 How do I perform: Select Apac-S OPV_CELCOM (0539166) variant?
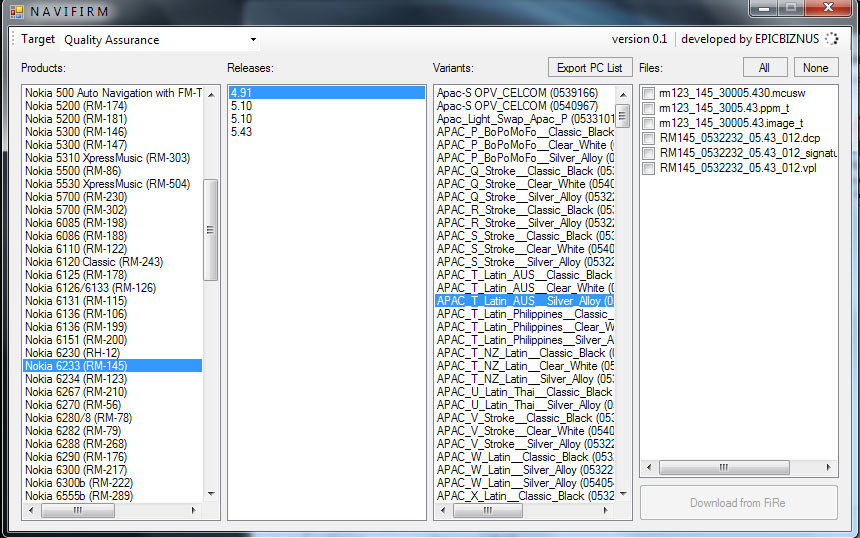525,93
